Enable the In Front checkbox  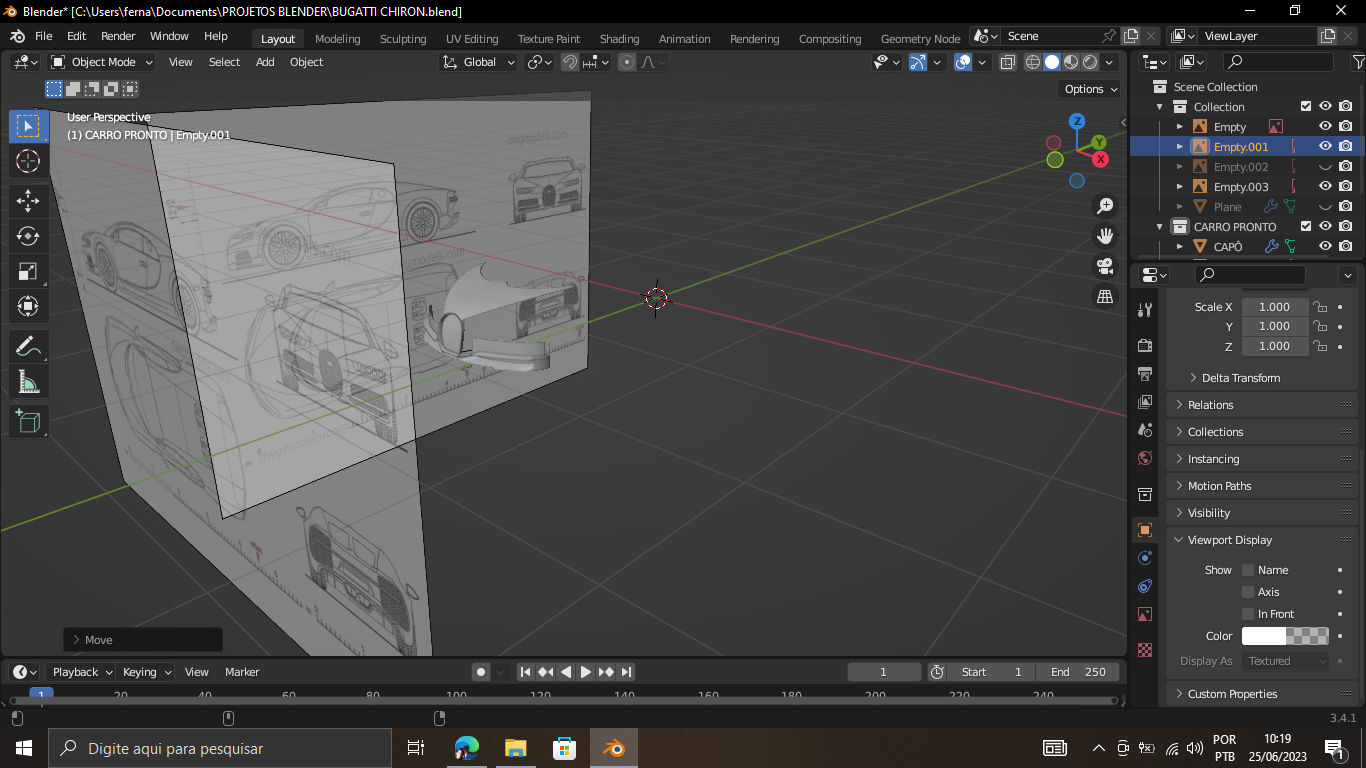1248,614
